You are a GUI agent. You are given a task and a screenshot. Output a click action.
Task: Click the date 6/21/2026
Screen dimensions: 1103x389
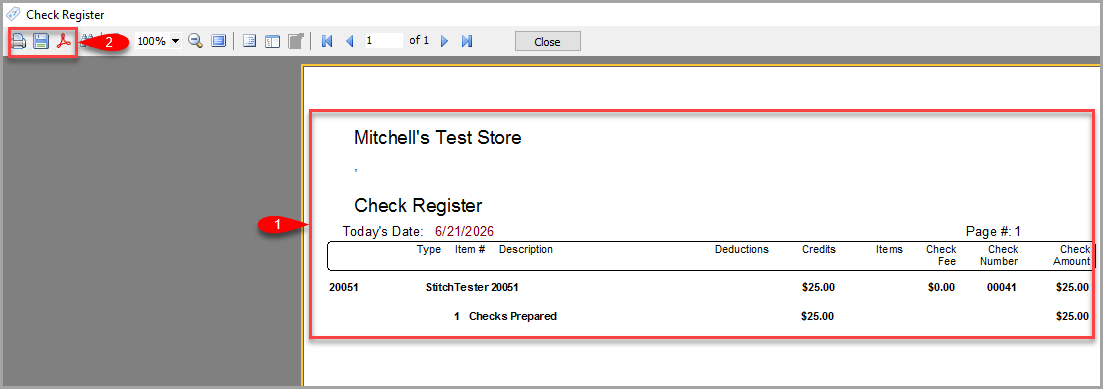(x=464, y=231)
